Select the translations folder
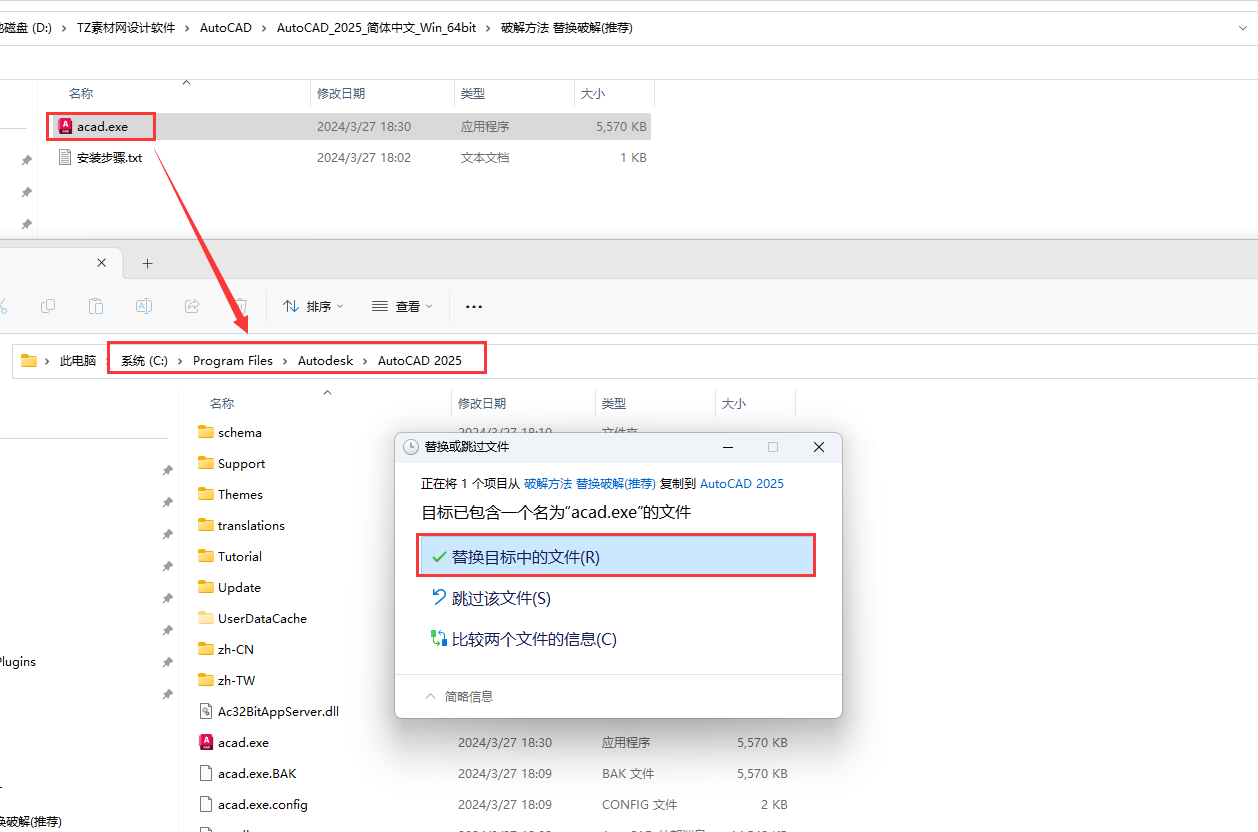Image resolution: width=1258 pixels, height=832 pixels. 251,525
